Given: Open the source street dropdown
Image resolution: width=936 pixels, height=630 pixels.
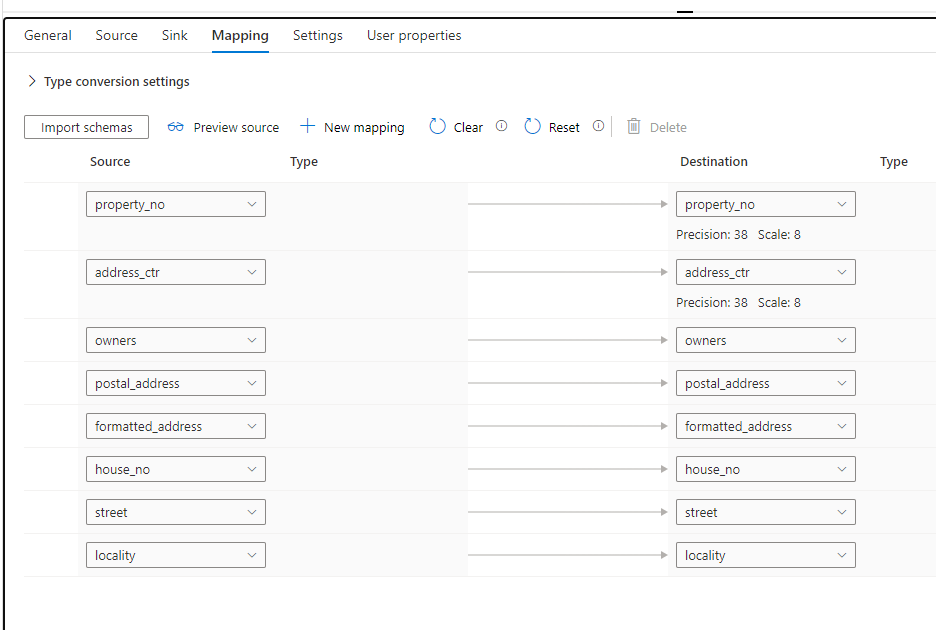Looking at the screenshot, I should click(176, 512).
